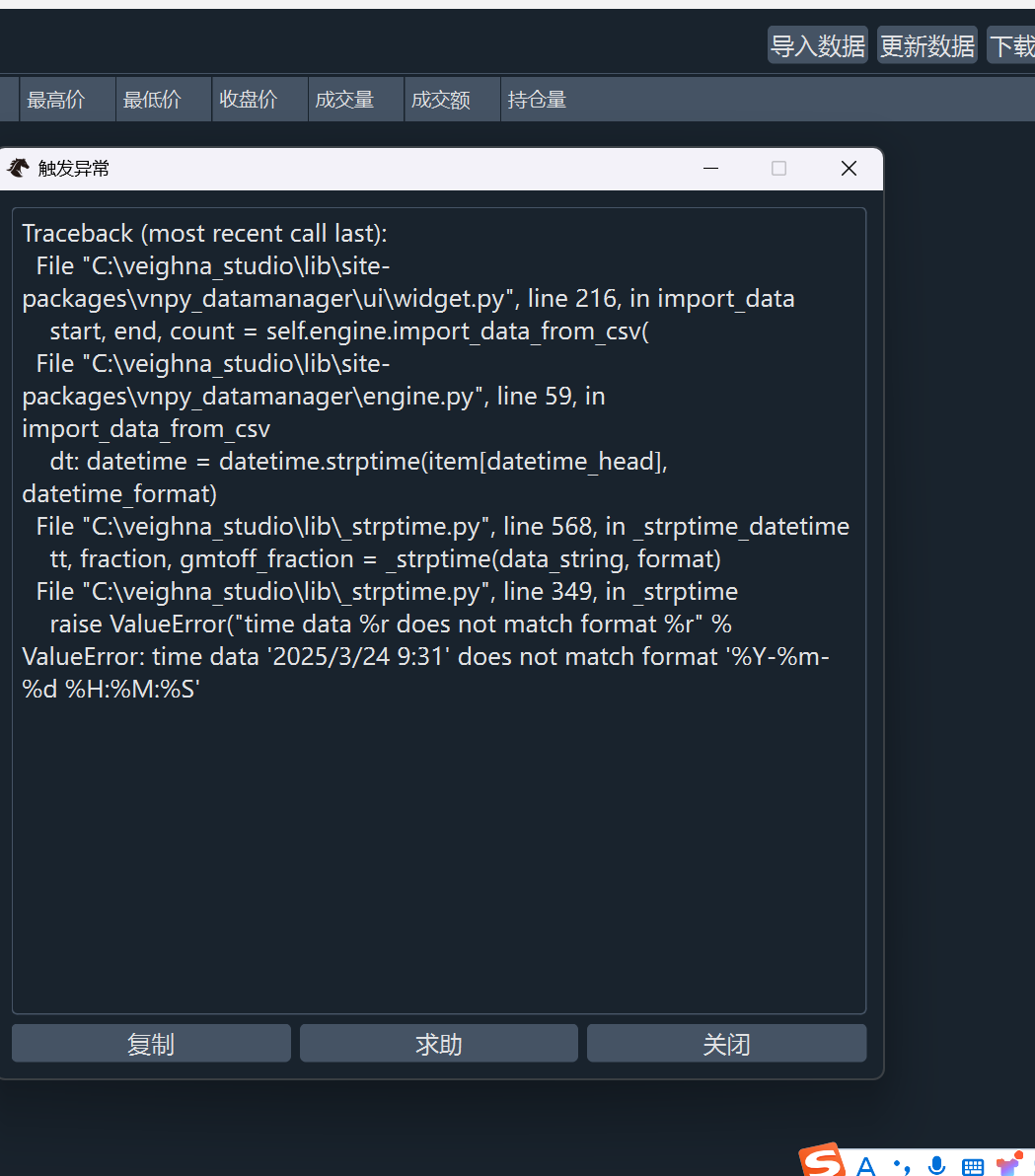Screen dimensions: 1035x1176
Task: Click the 'start, end, count =' code line
Action: pos(349,331)
